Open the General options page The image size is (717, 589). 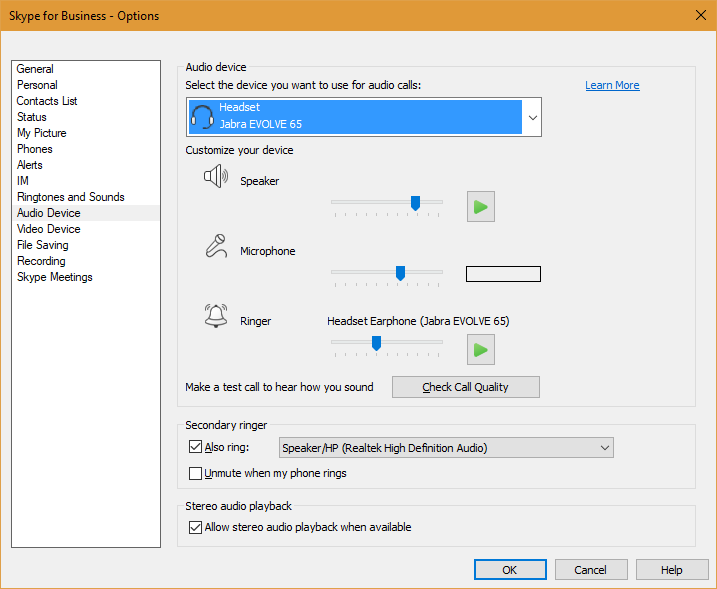click(86, 69)
